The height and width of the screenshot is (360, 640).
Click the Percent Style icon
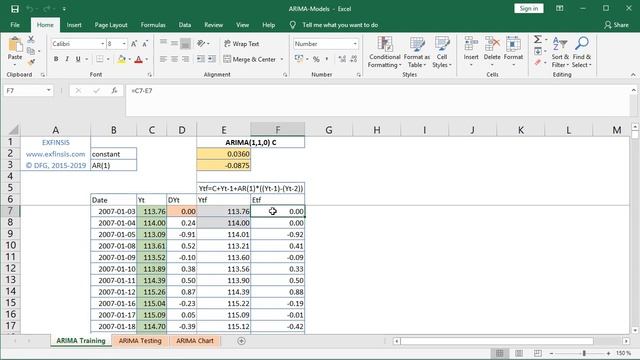(316, 59)
